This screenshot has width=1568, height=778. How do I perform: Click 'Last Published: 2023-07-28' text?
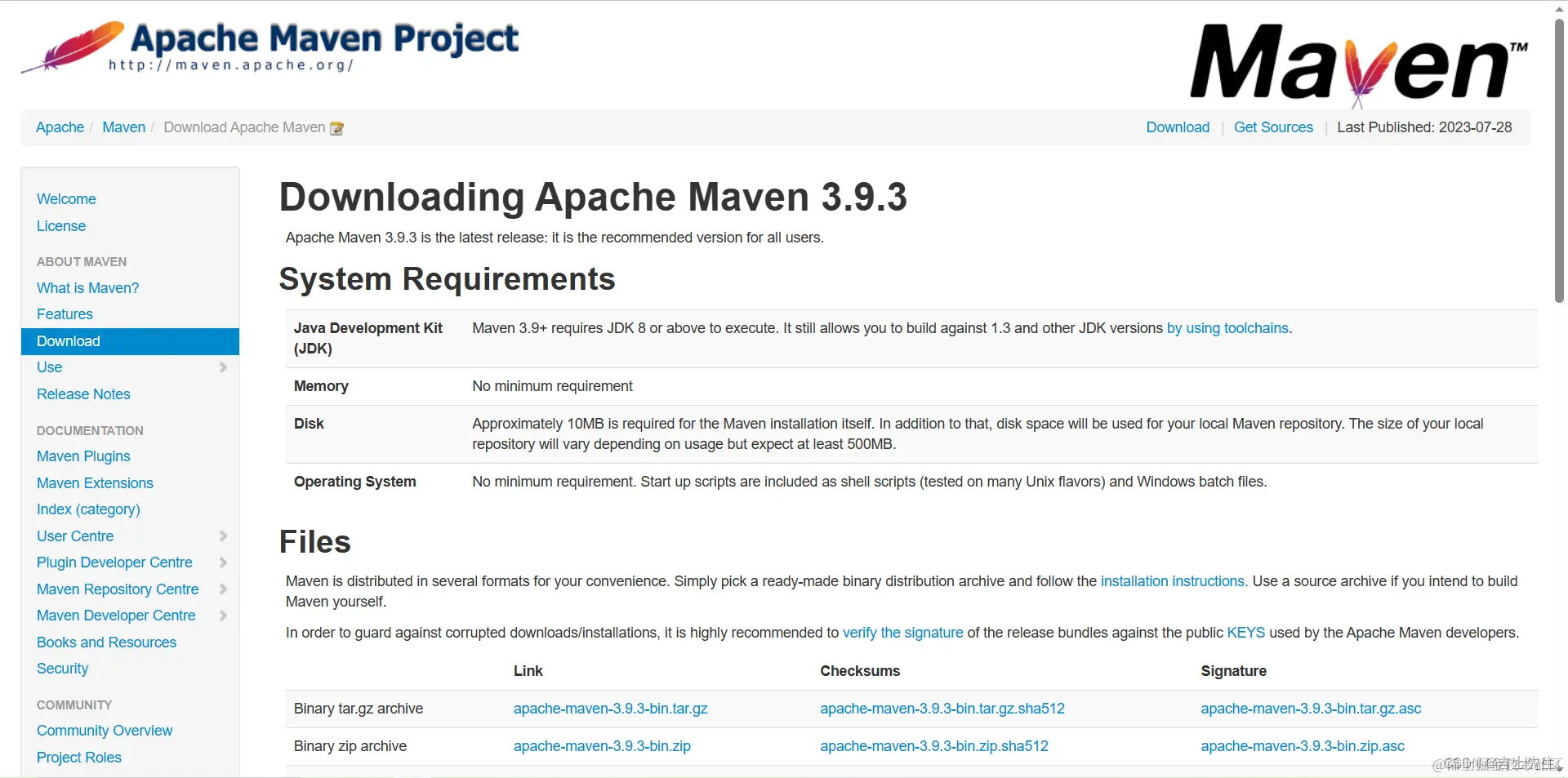pos(1424,127)
